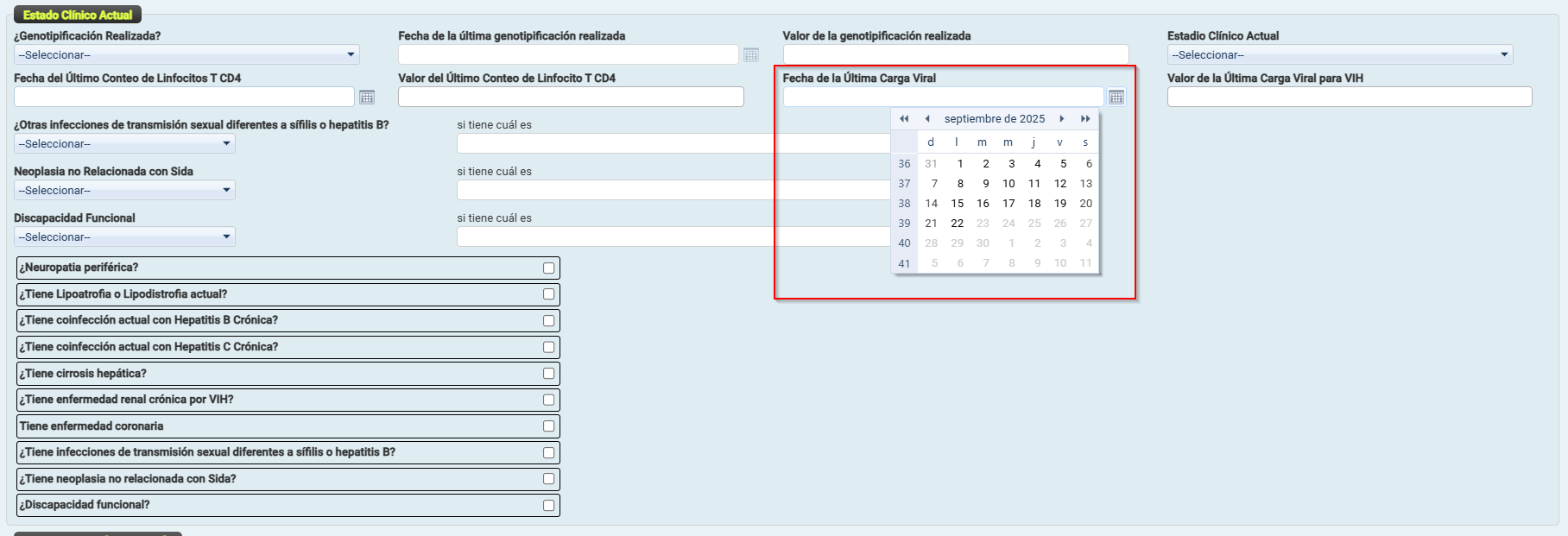This screenshot has height=536, width=1568.
Task: Click Valor de la Última Carga Viral field
Action: tap(1349, 97)
